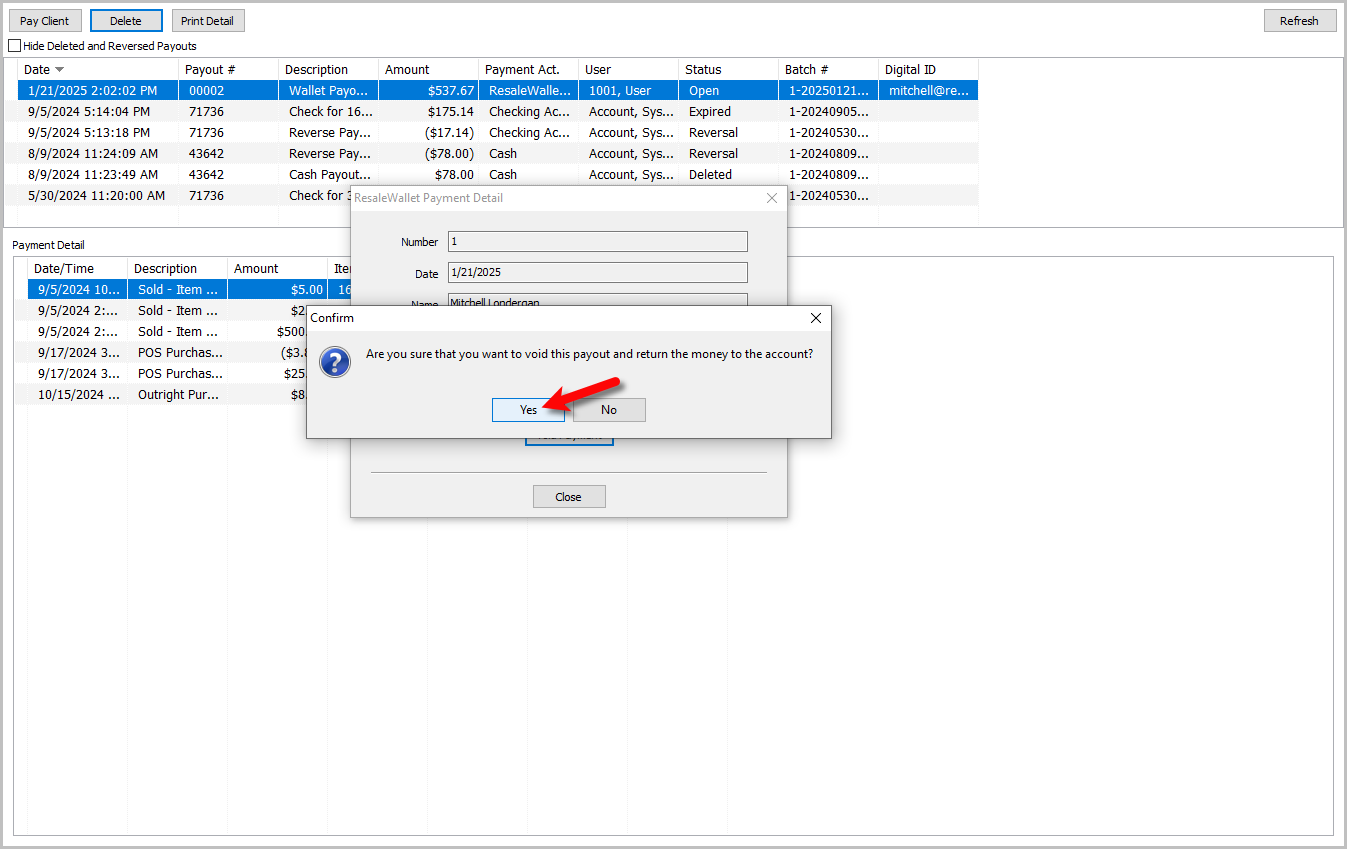Sort by the Digital ID column header
The width and height of the screenshot is (1347, 849).
tap(928, 70)
